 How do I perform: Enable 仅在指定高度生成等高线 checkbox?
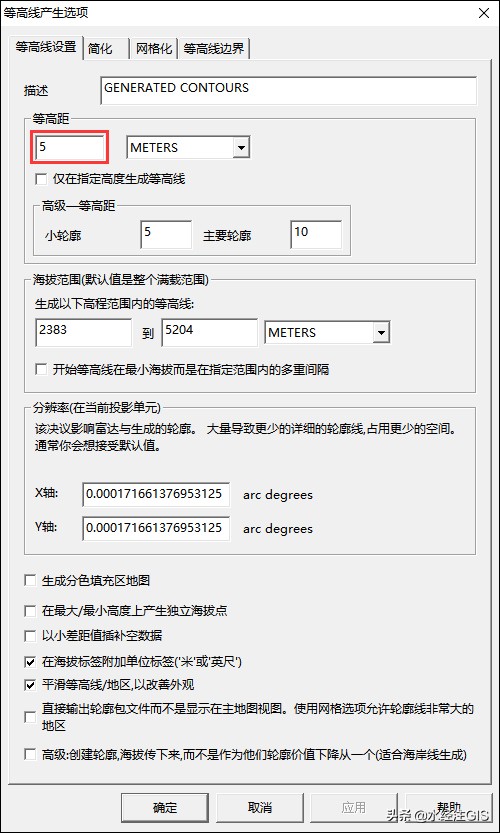(41, 179)
